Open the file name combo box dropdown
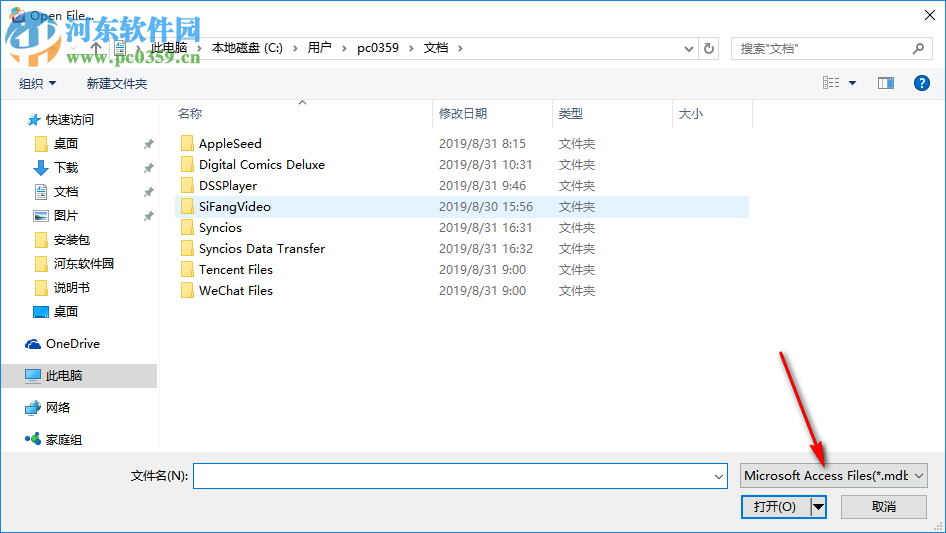Screen dimensions: 946x533 (719, 476)
